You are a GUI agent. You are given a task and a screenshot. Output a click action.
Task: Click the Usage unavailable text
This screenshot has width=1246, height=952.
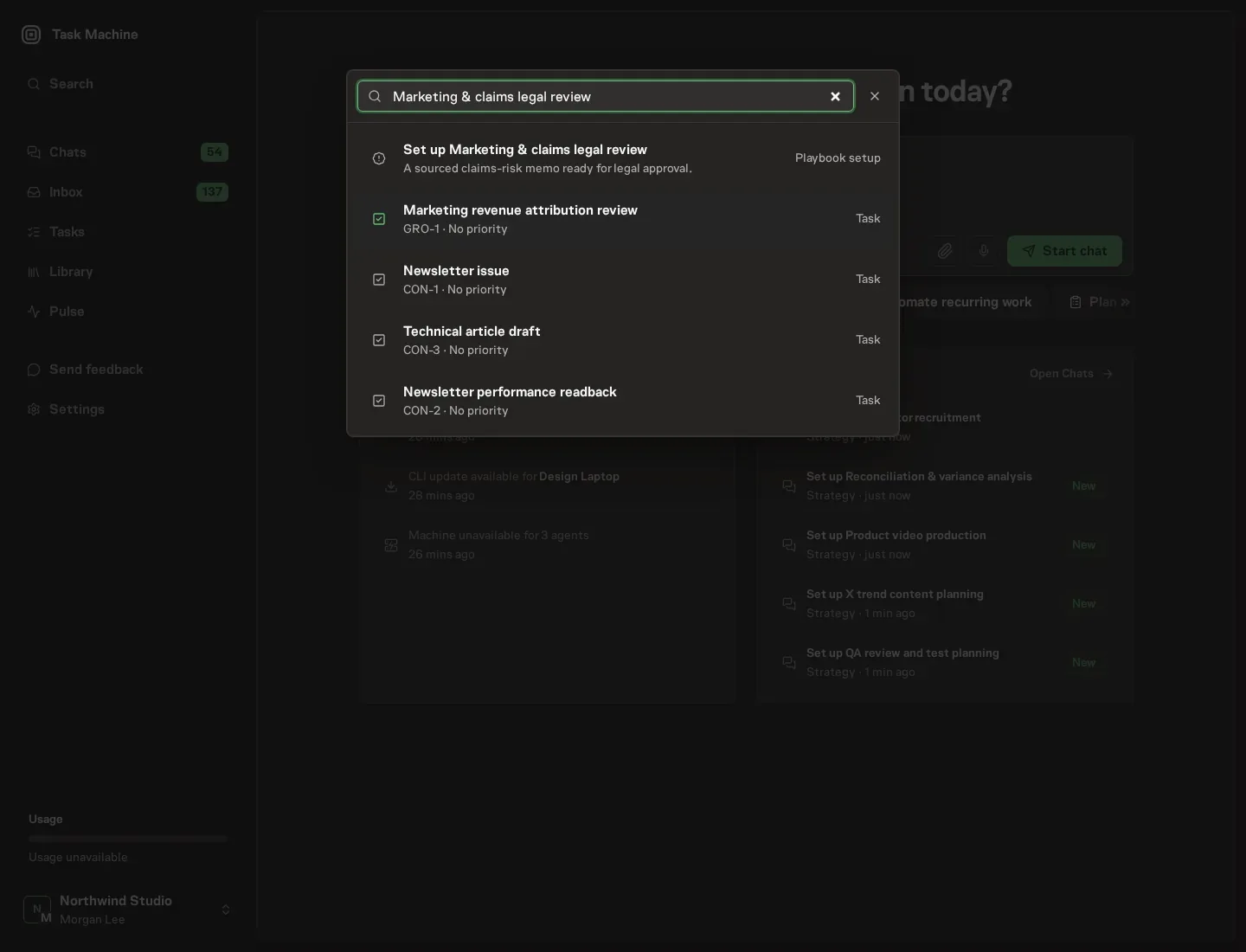tap(78, 858)
